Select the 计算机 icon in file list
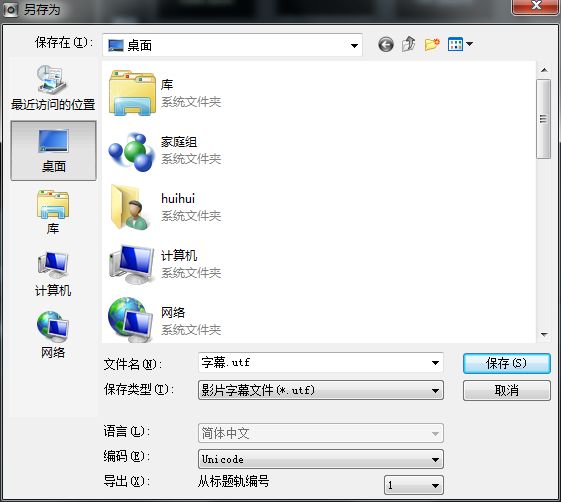 [132, 264]
